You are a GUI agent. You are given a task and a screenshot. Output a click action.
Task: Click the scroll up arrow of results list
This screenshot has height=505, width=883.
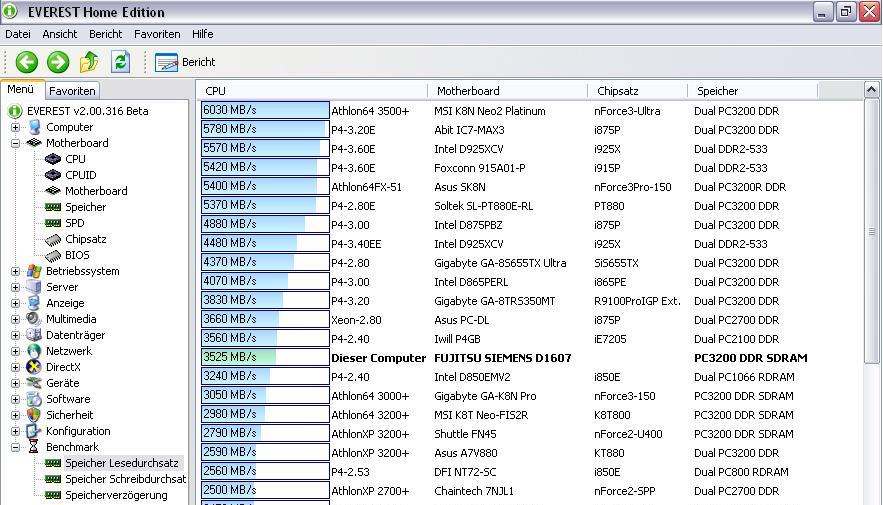871,90
